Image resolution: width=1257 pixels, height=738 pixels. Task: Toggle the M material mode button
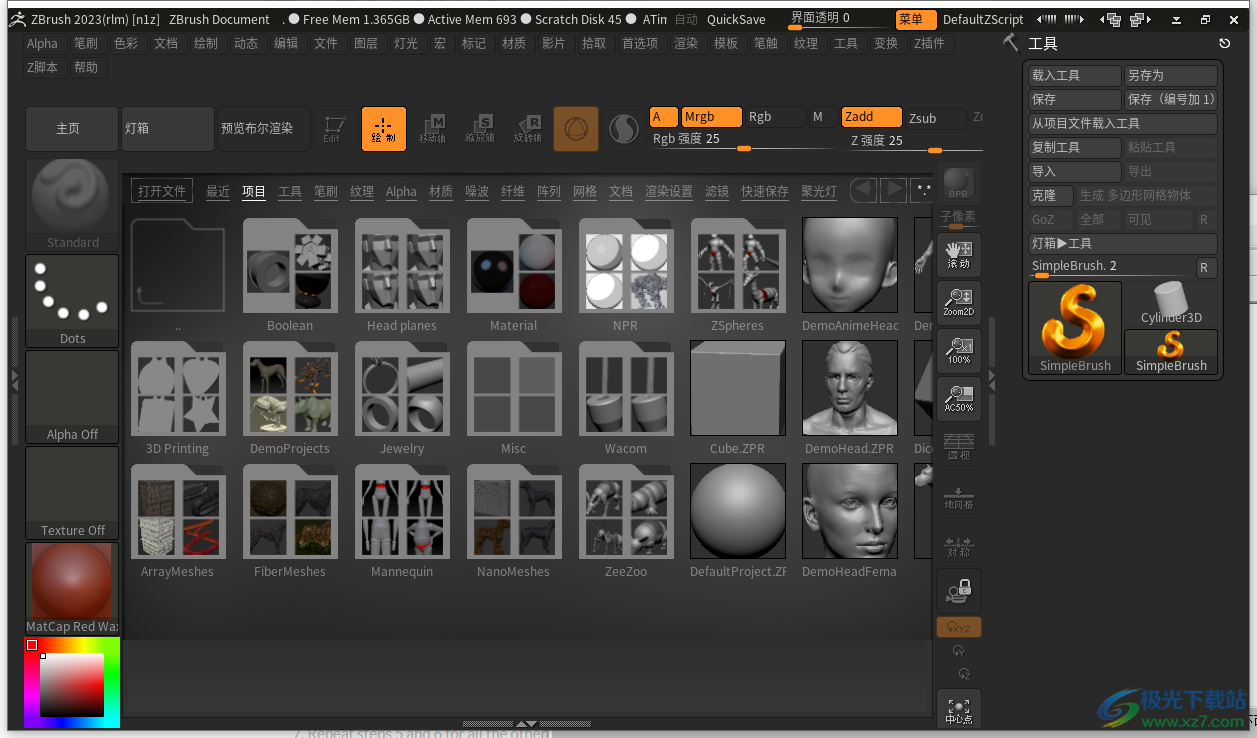pos(822,117)
